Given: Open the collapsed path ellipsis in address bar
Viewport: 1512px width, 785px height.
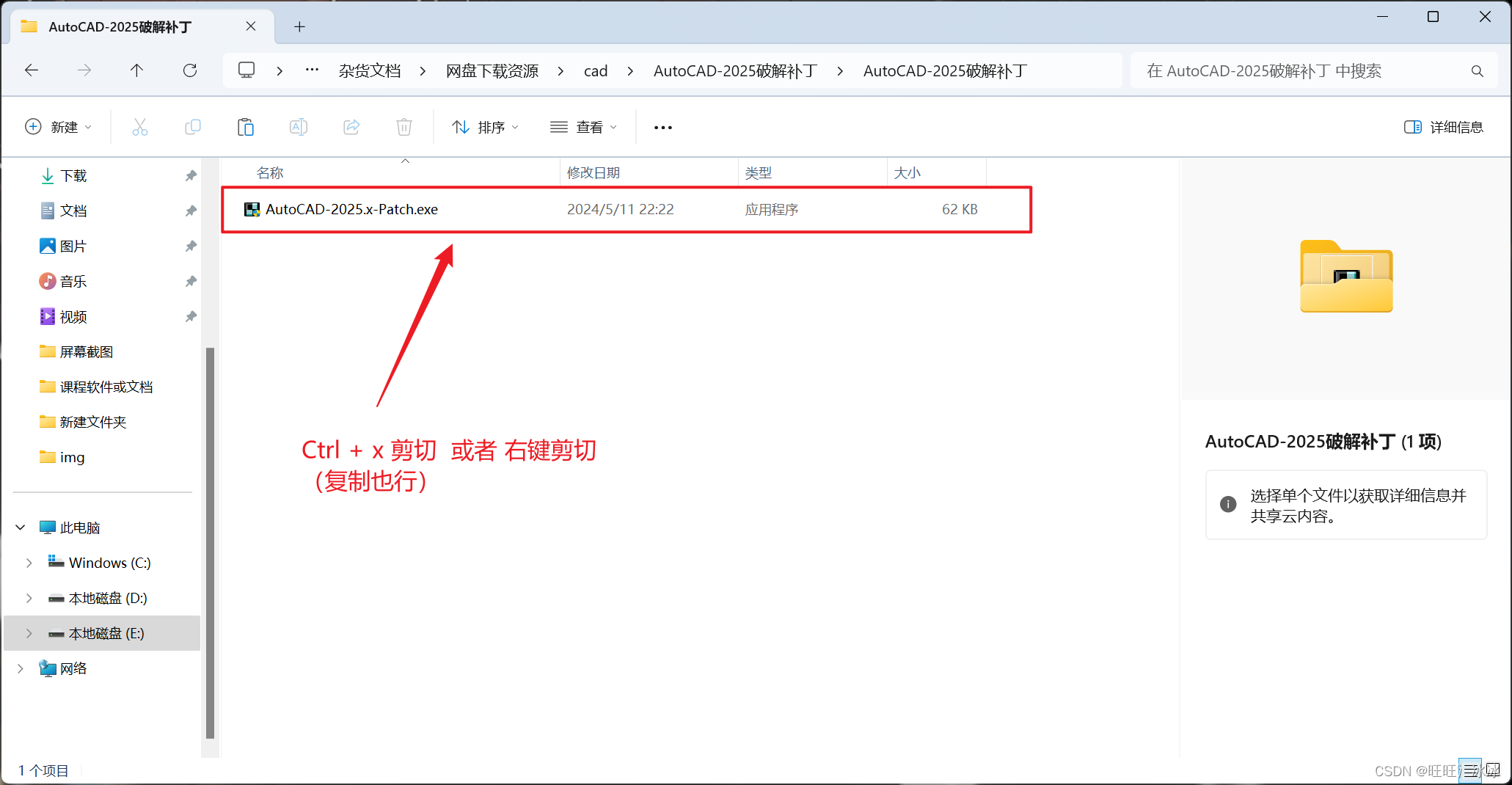Looking at the screenshot, I should tap(312, 70).
